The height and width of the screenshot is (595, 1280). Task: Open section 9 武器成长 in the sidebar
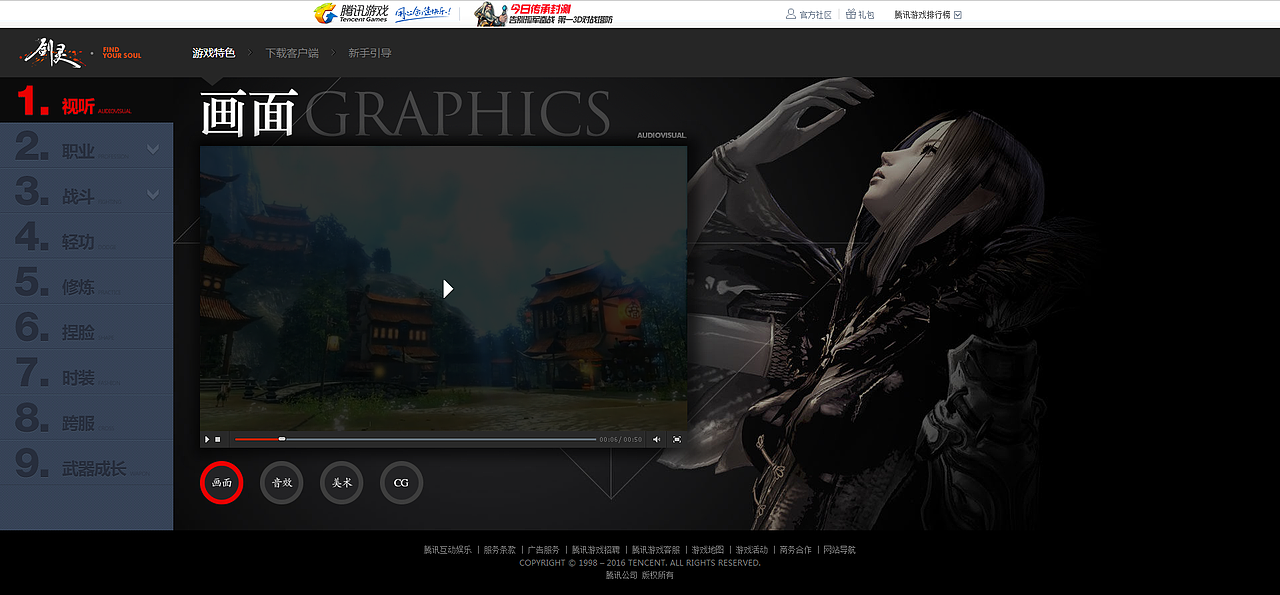pos(86,463)
